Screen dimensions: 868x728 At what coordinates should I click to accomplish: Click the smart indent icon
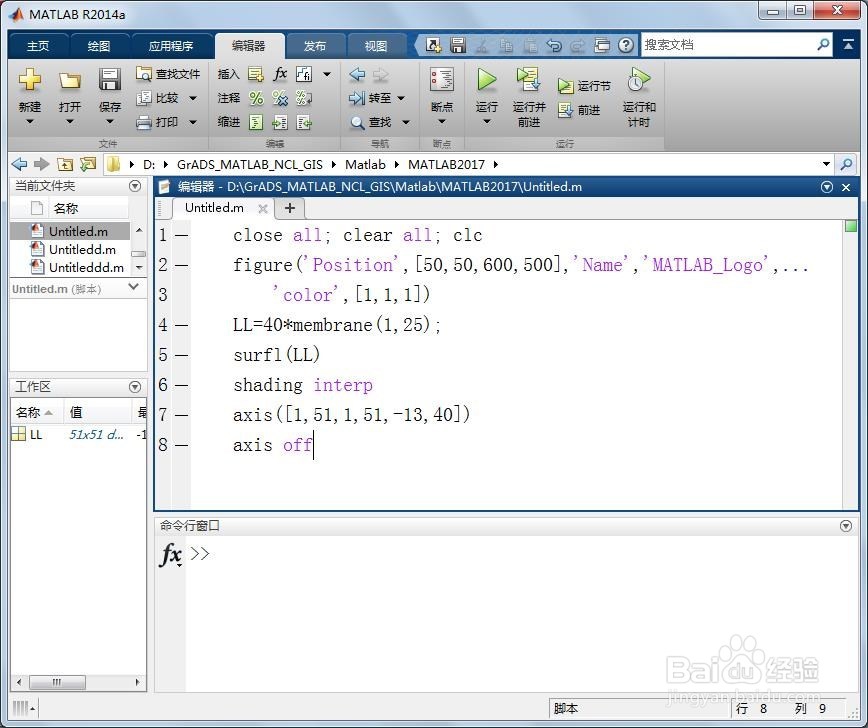(256, 122)
